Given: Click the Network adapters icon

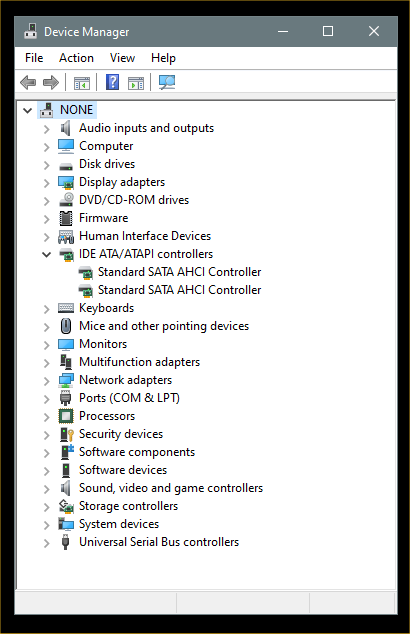Looking at the screenshot, I should [66, 380].
